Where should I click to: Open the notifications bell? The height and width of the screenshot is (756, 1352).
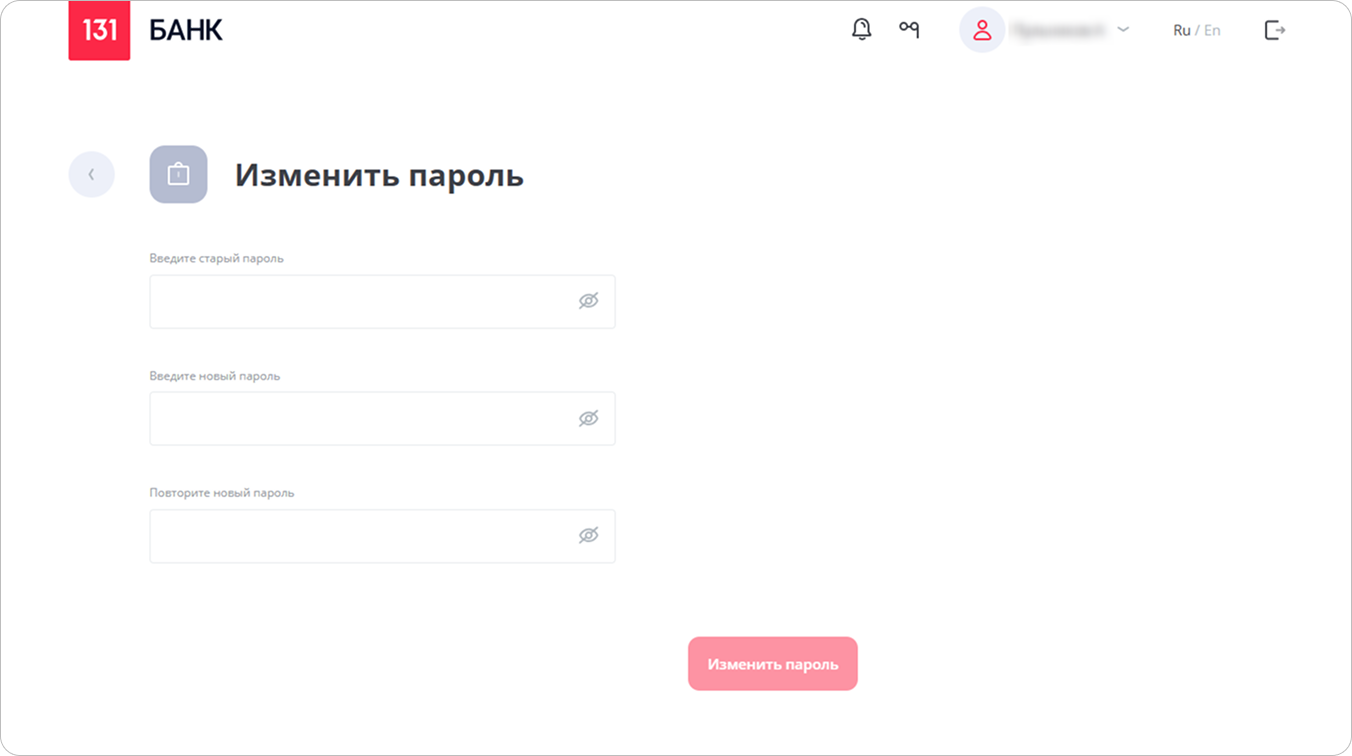pos(861,30)
